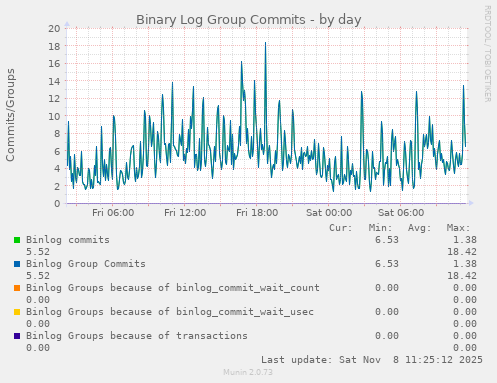The width and height of the screenshot is (497, 383).
Task: Click the Avg: column header
Action: tap(419, 228)
